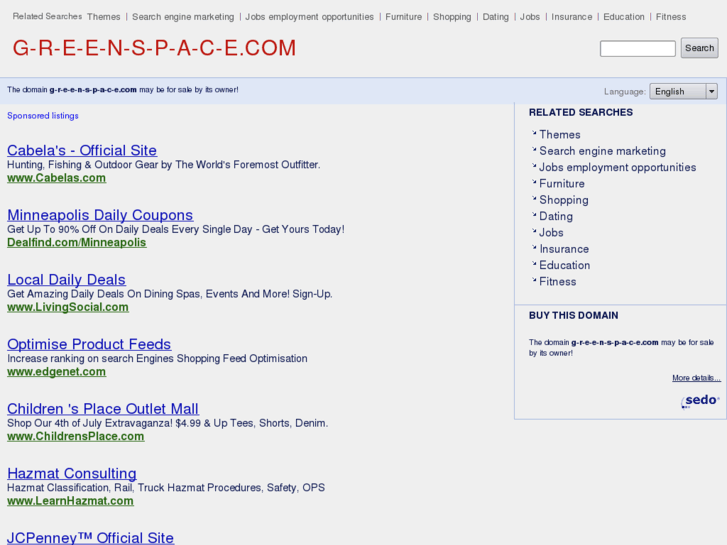
Task: Open top bar Search engine marketing link
Action: (183, 17)
